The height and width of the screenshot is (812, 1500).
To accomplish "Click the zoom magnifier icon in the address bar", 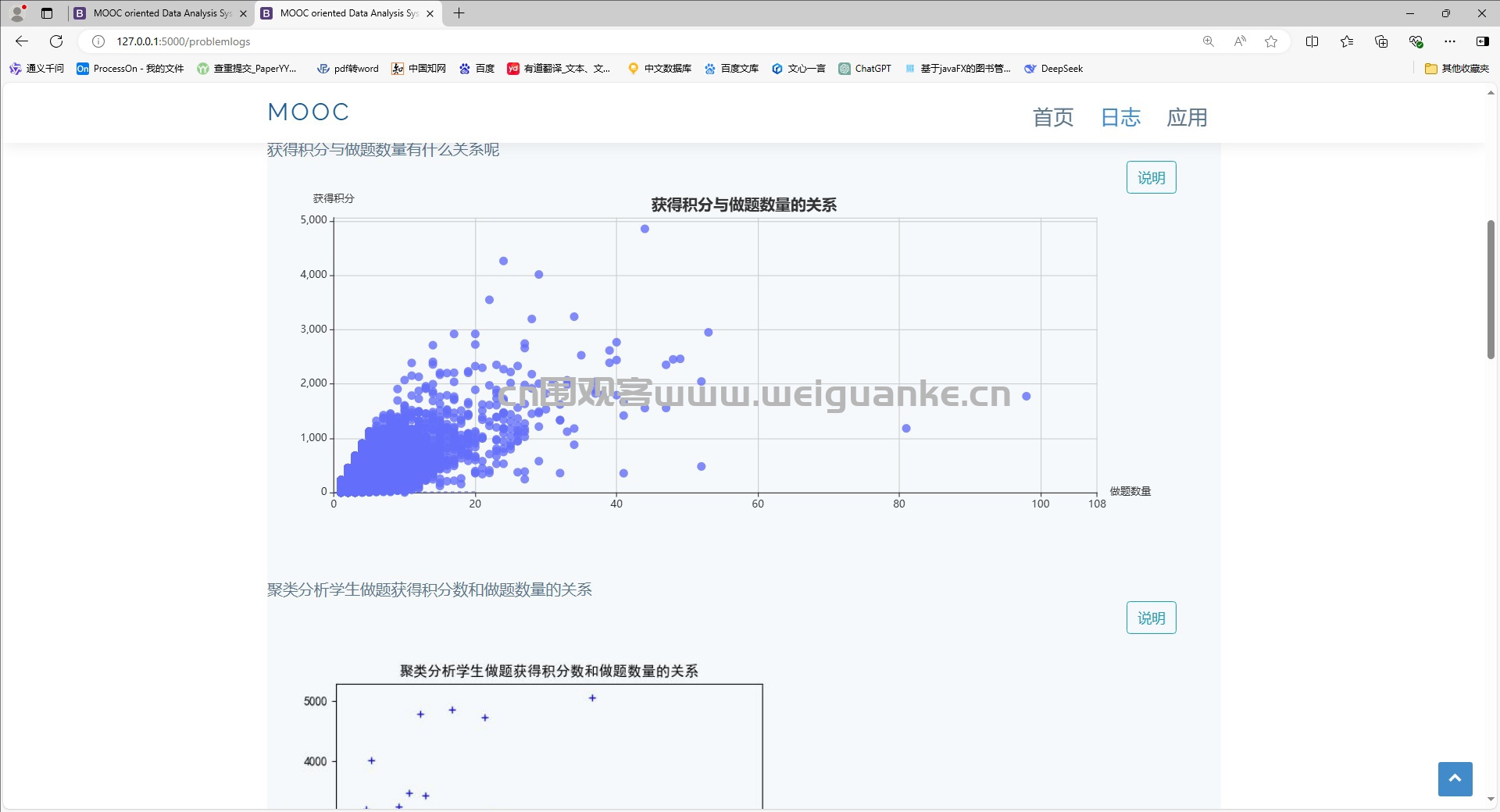I will 1209,41.
